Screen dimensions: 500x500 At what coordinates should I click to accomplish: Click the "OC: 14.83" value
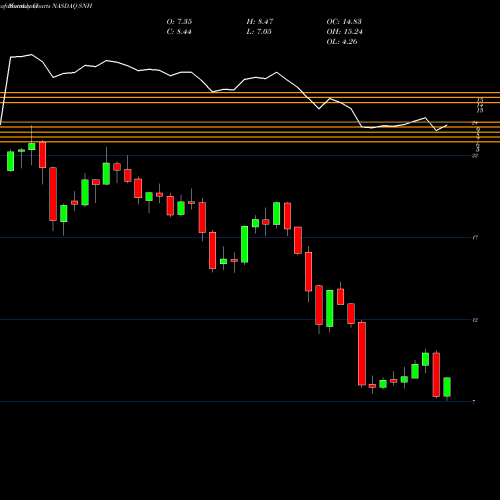[x=344, y=22]
